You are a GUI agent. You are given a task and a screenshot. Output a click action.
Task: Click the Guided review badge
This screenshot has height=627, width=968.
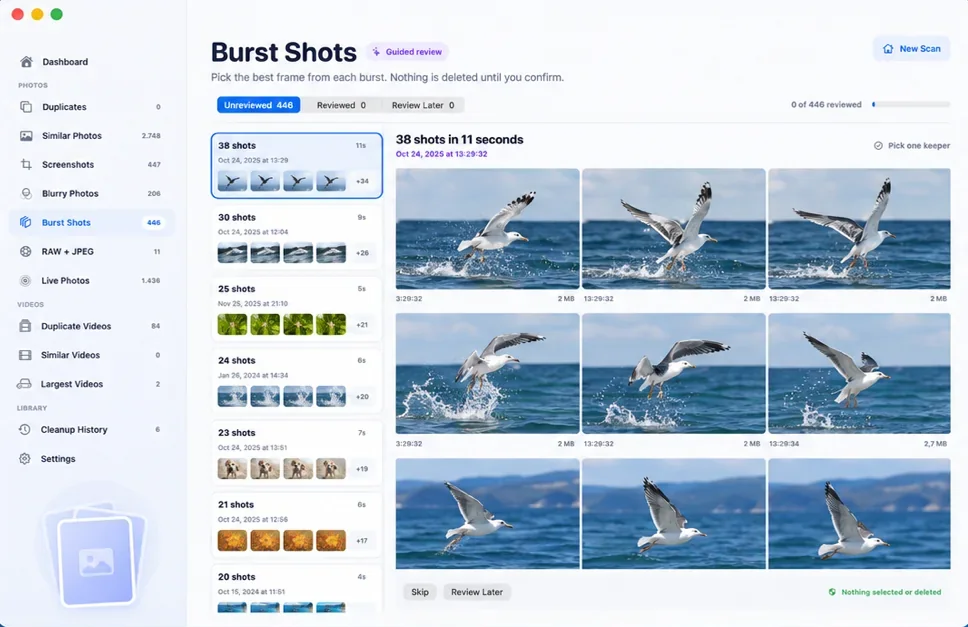click(x=407, y=52)
